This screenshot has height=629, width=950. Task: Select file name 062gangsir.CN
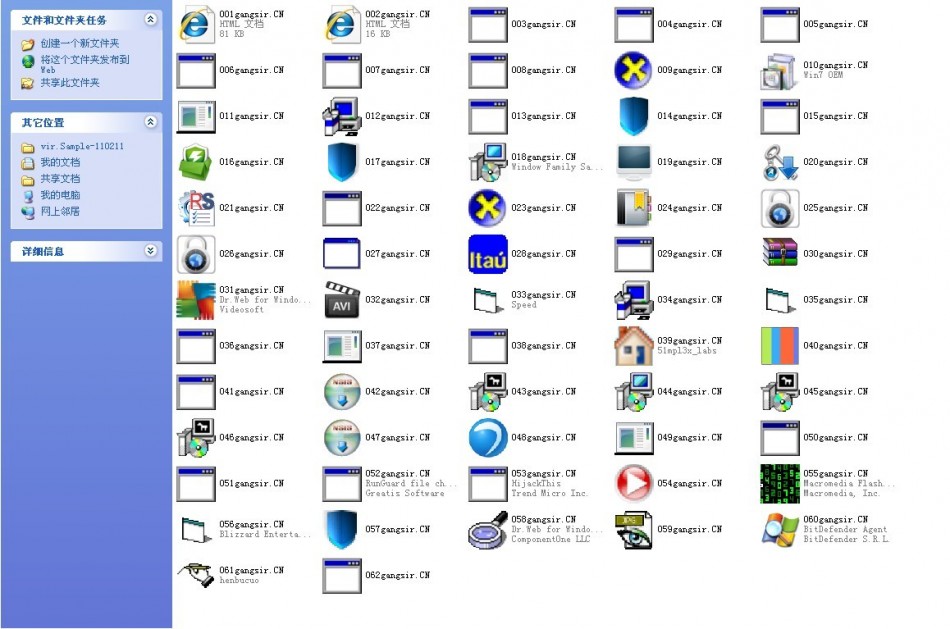(x=397, y=575)
